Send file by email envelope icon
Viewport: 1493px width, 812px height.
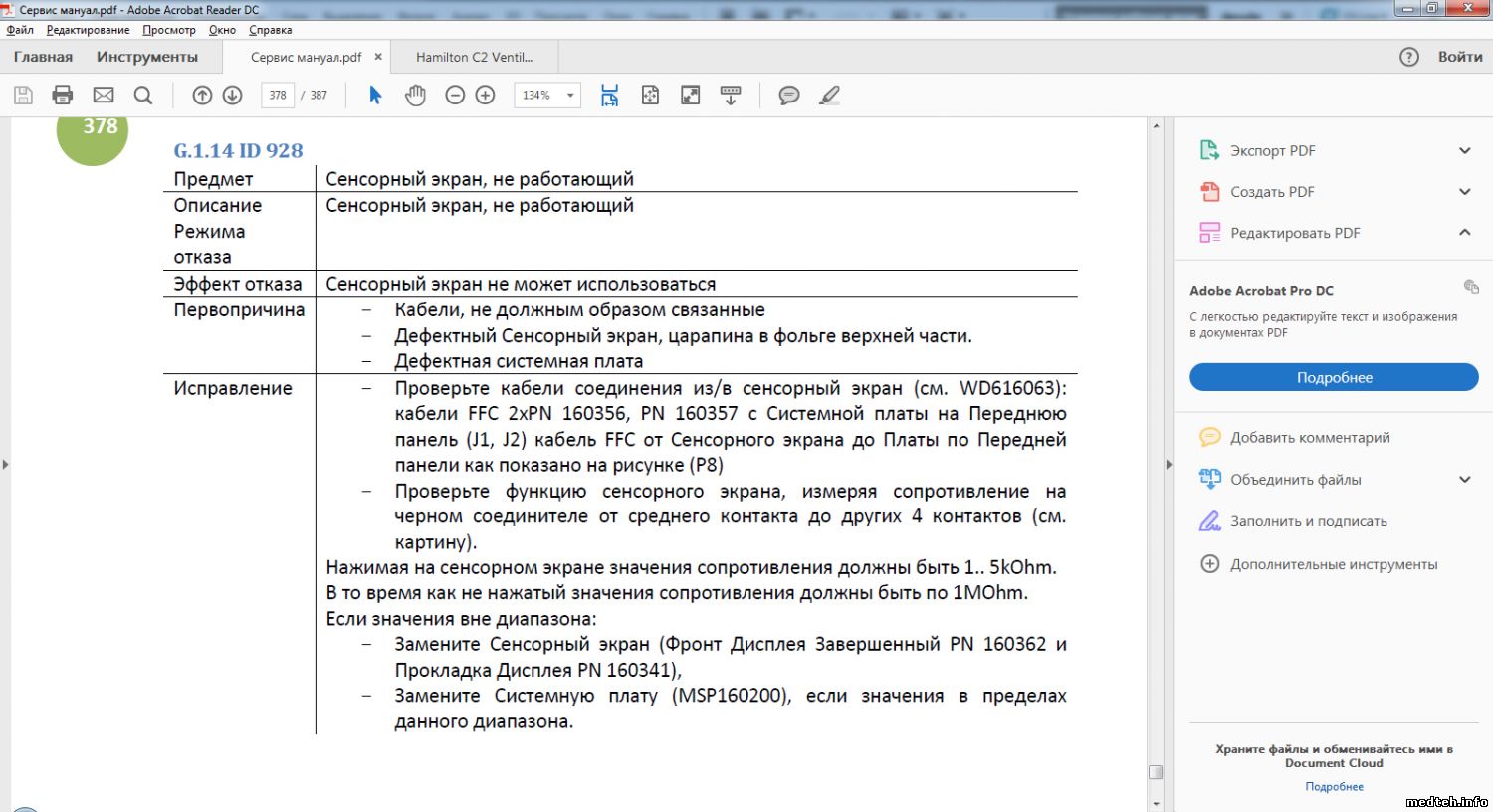104,96
